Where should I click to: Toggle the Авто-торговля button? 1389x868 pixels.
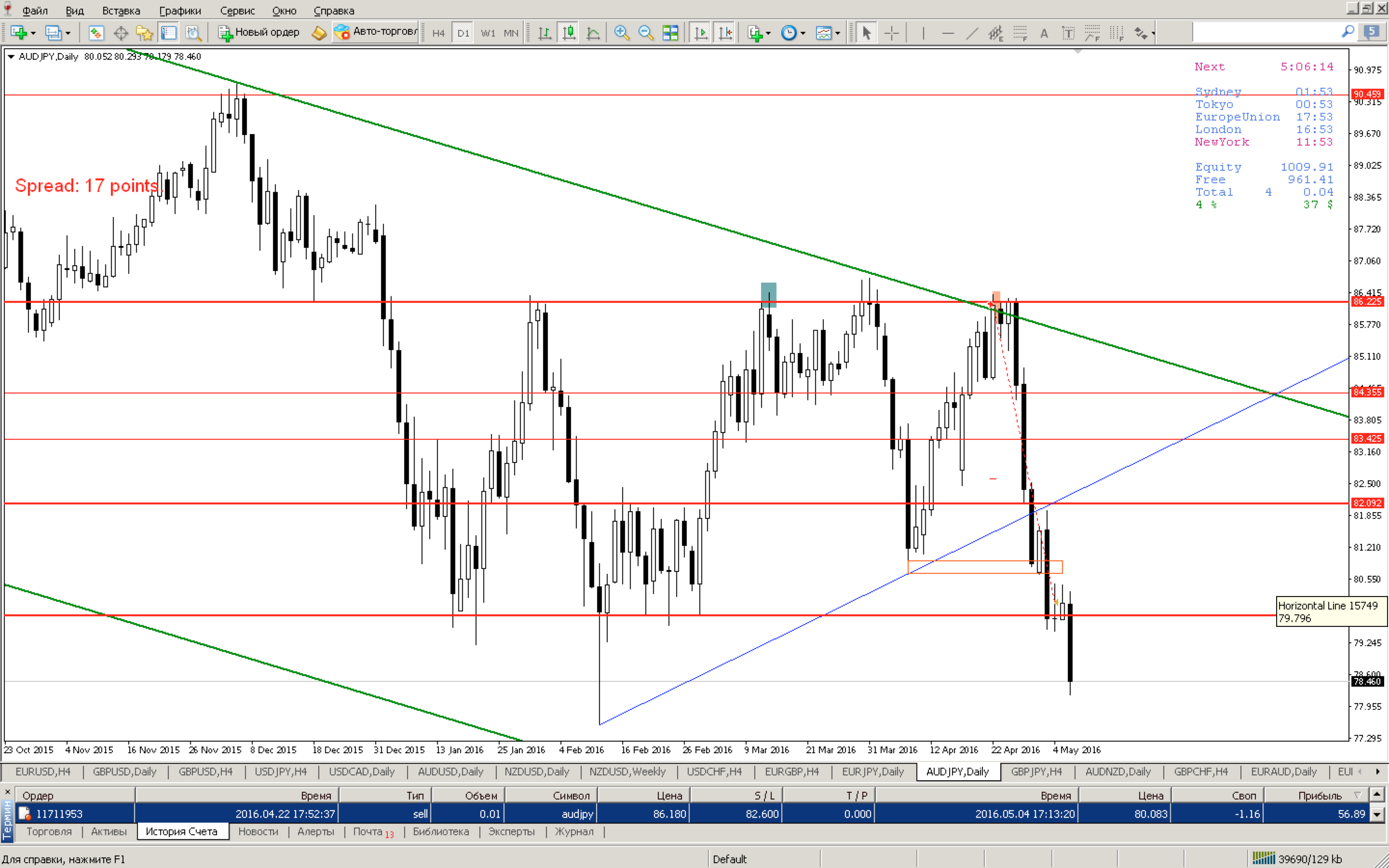(375, 32)
